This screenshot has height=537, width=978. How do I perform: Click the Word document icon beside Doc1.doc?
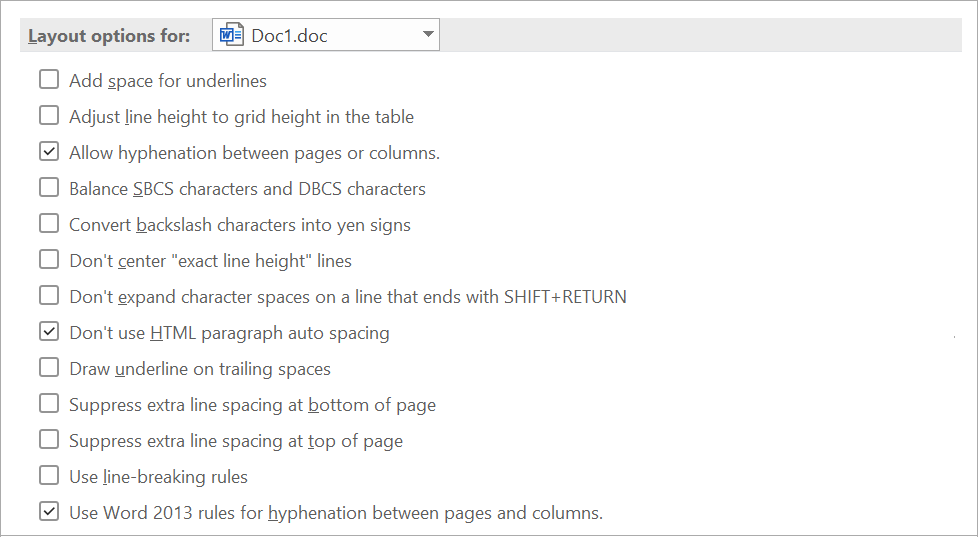[x=231, y=35]
